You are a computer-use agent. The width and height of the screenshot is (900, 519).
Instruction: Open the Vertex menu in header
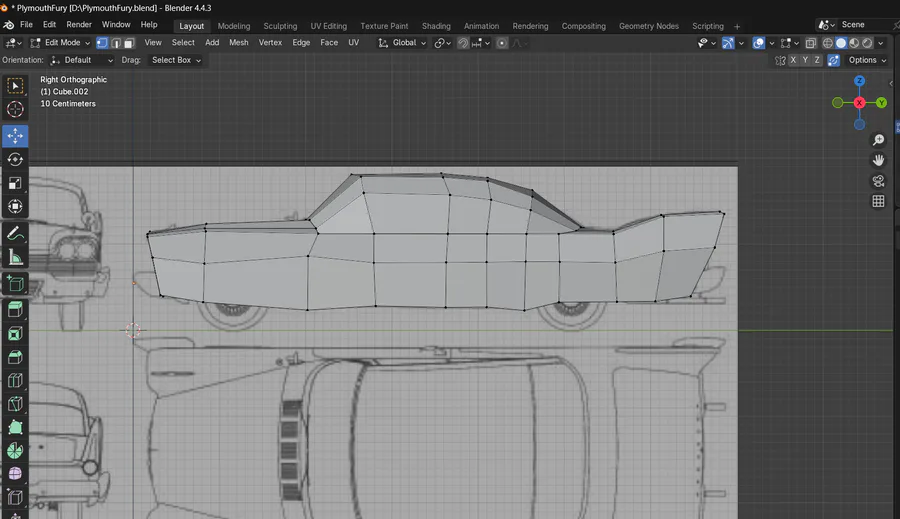(270, 43)
